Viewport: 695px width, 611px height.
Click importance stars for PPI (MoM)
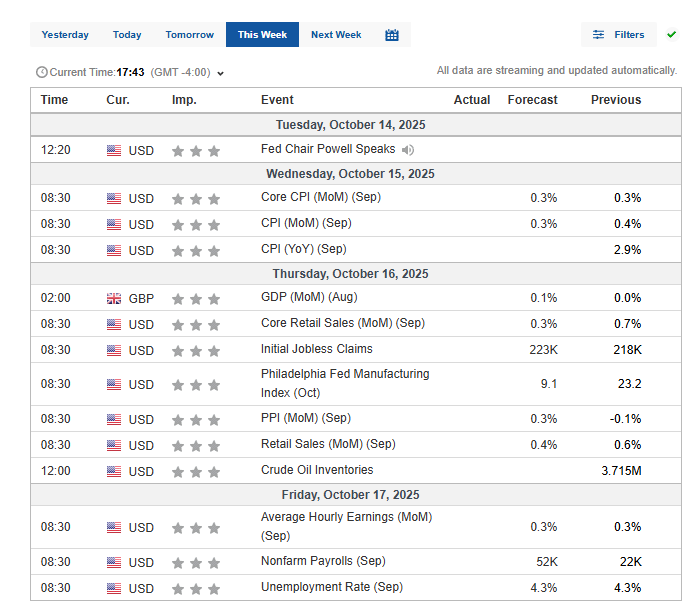(196, 419)
